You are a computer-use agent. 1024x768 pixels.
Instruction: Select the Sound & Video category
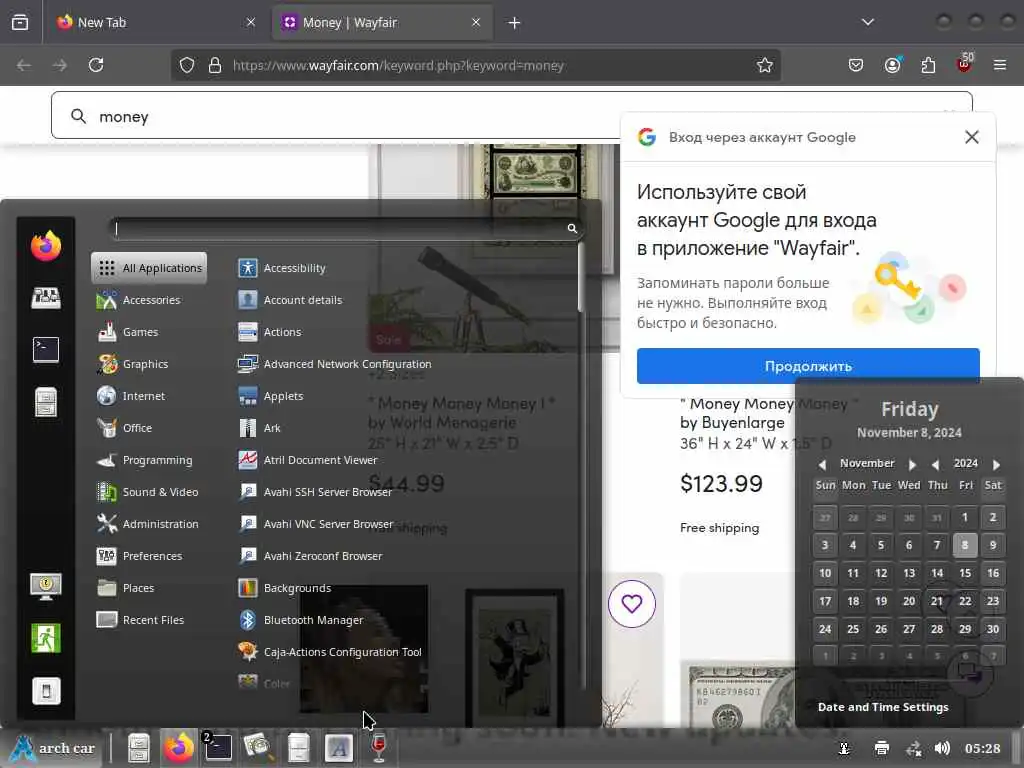point(148,492)
